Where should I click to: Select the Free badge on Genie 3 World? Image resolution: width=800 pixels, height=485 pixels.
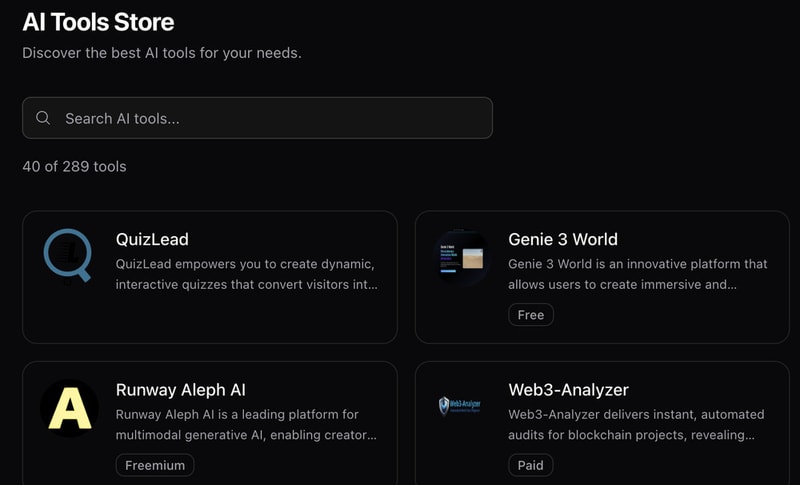530,315
